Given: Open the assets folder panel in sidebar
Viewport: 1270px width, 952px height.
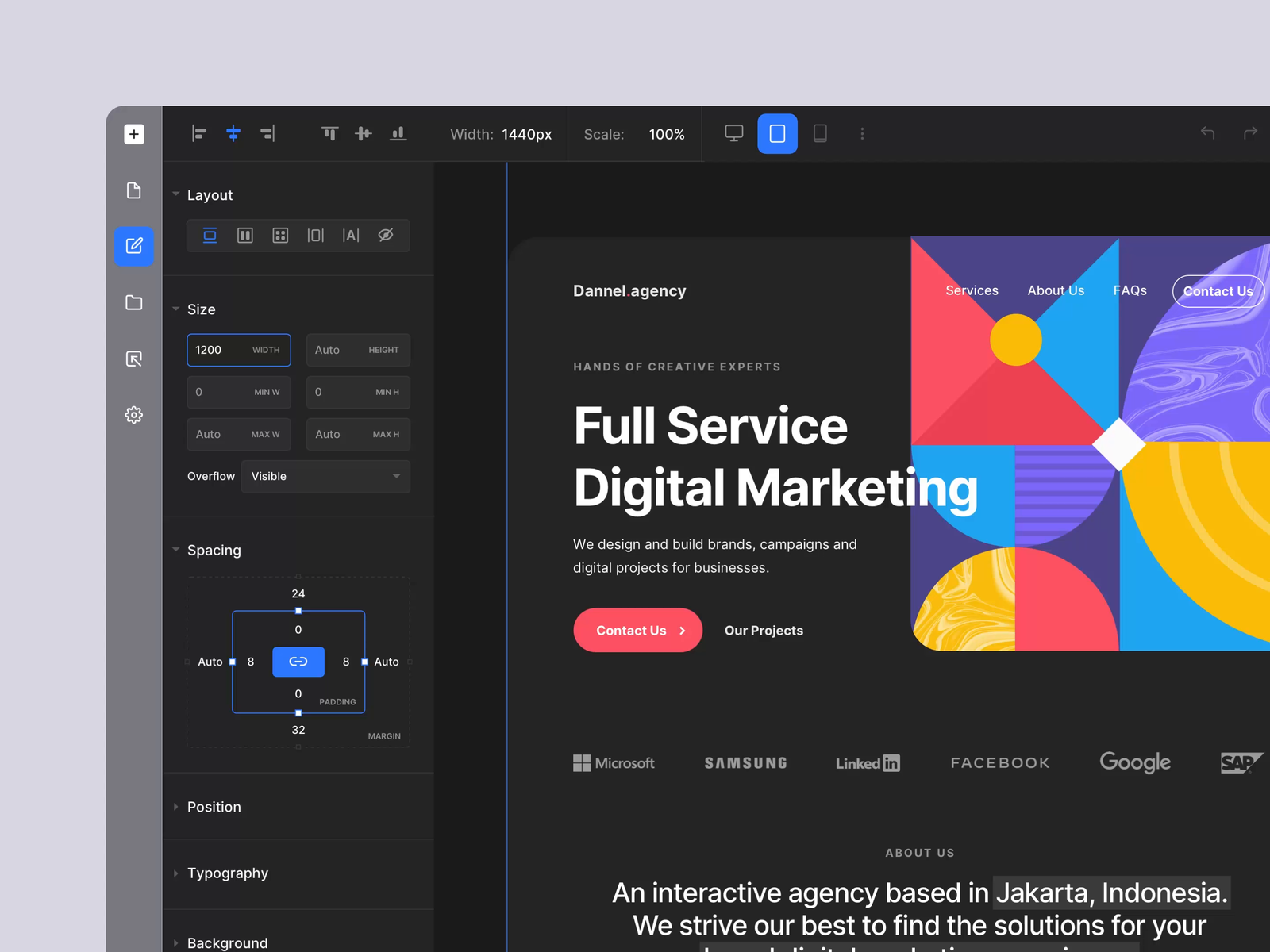Looking at the screenshot, I should [133, 303].
